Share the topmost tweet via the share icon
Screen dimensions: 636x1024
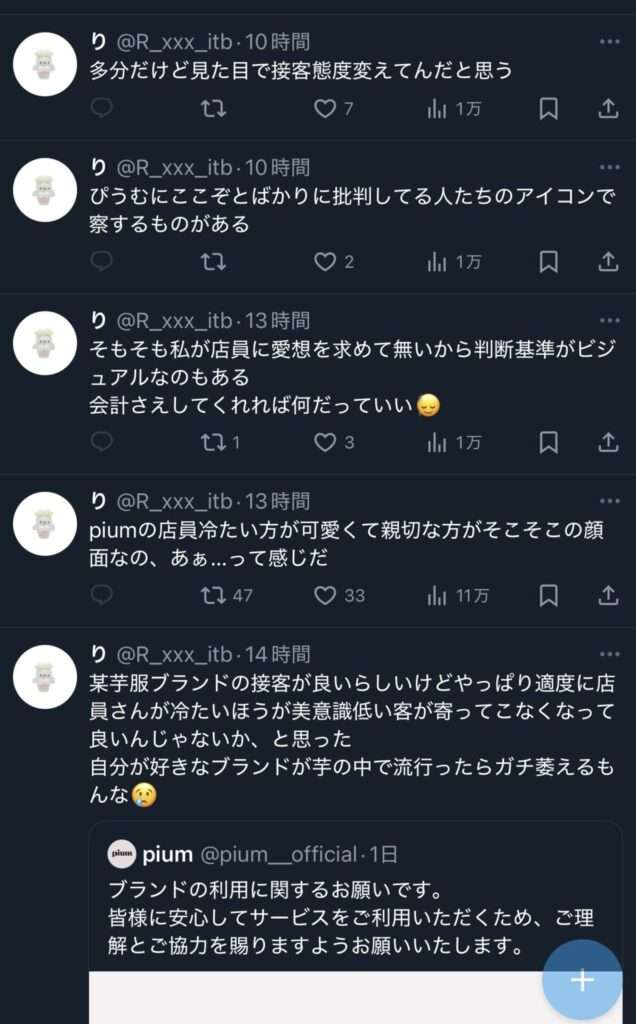608,109
